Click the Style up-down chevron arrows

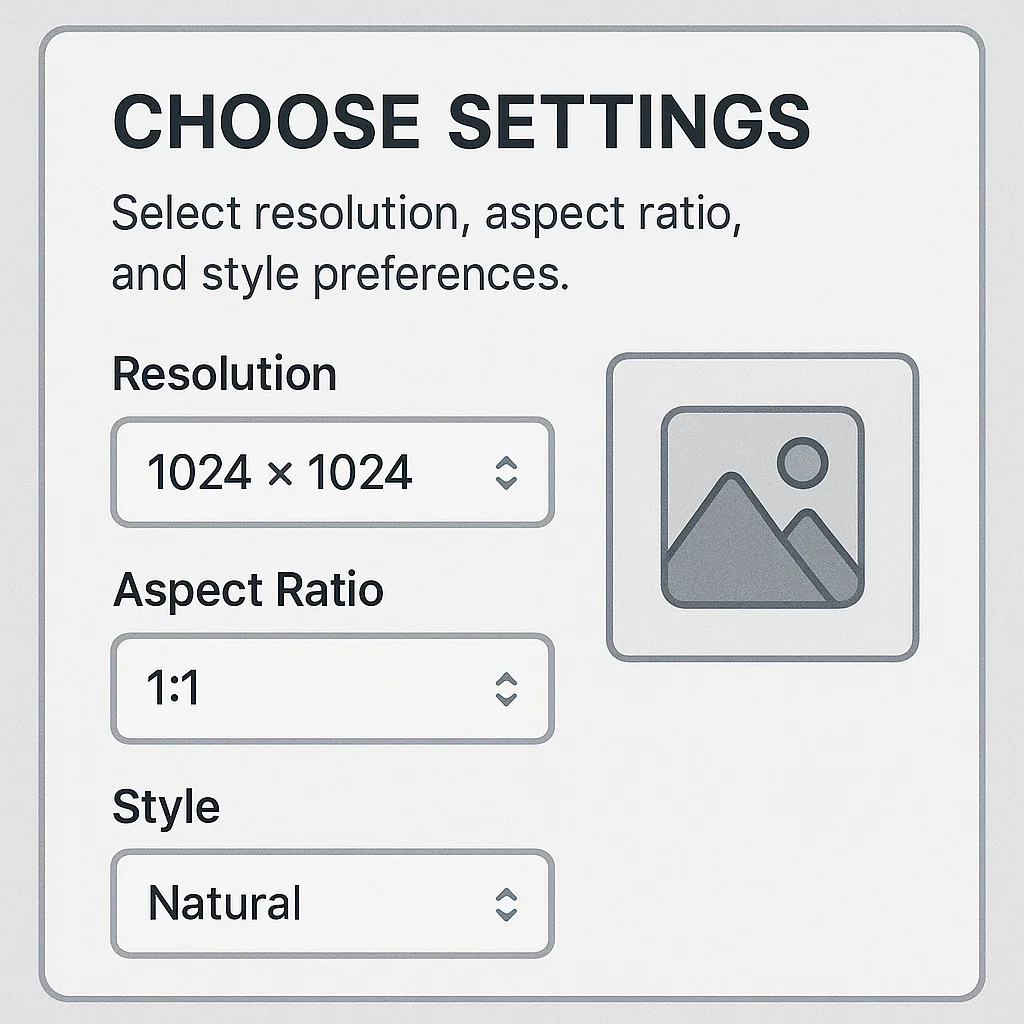[x=506, y=903]
